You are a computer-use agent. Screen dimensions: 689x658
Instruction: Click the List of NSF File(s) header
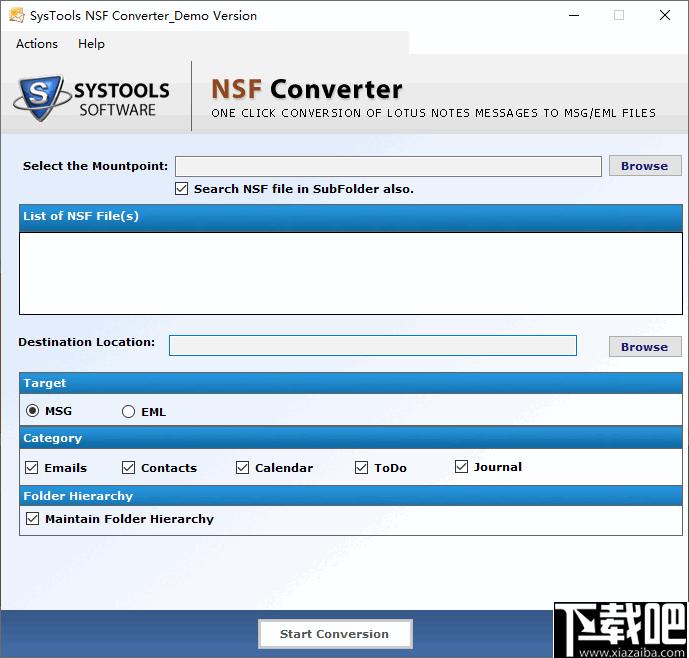point(351,217)
